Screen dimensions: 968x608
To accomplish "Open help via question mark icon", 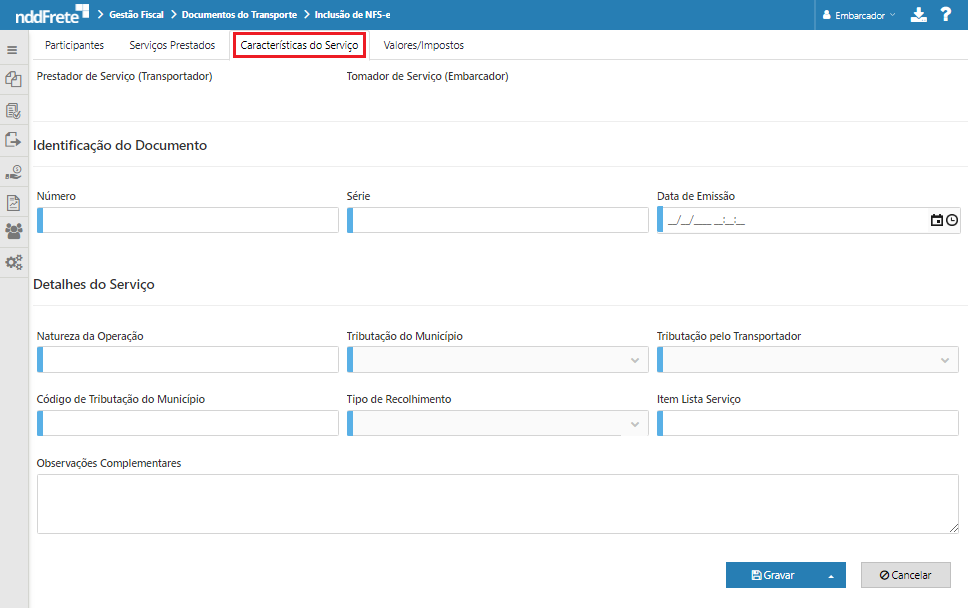I will (x=945, y=15).
